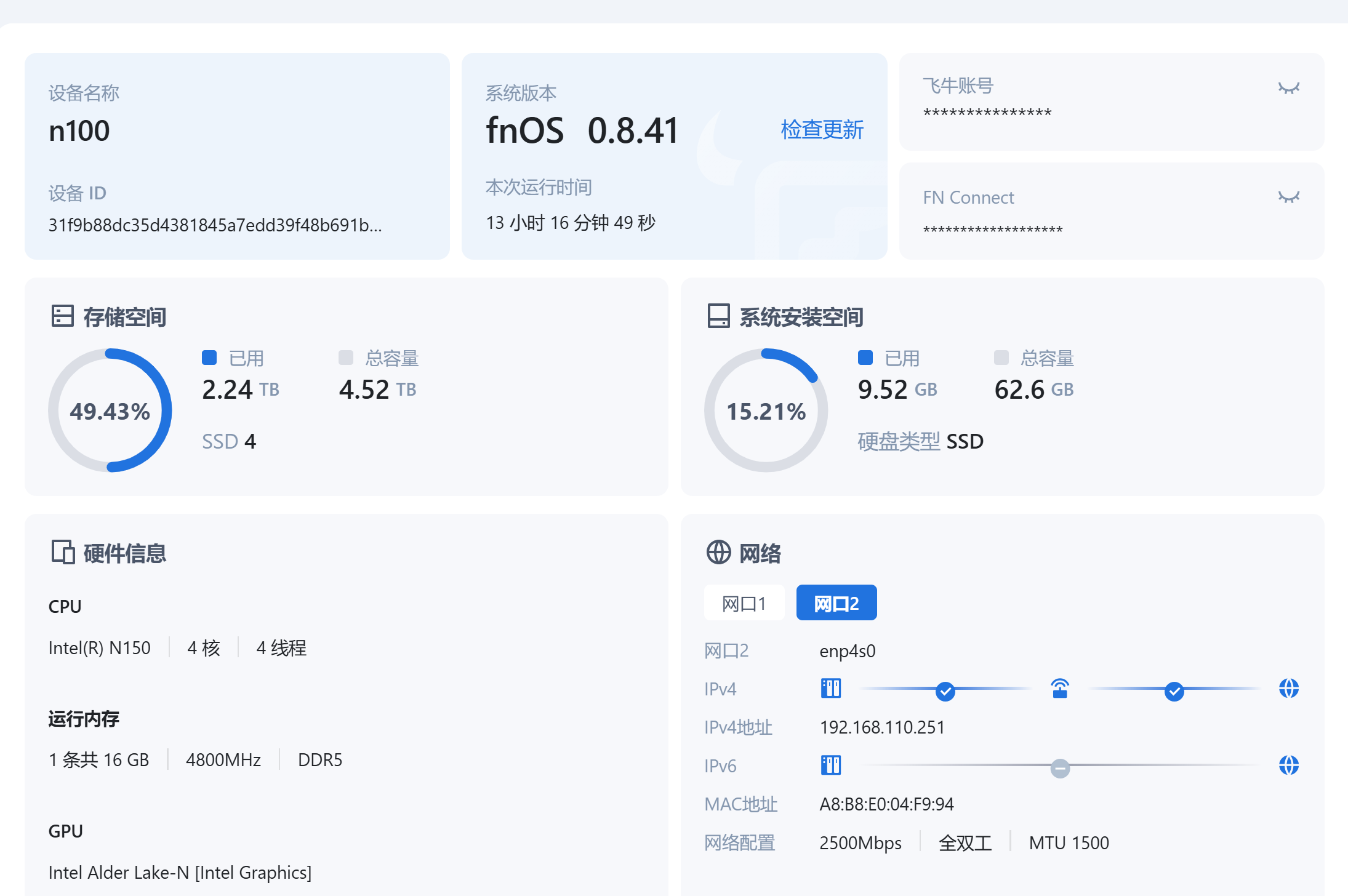Click the 硬件信息 device icon
Image resolution: width=1348 pixels, height=896 pixels.
point(63,552)
